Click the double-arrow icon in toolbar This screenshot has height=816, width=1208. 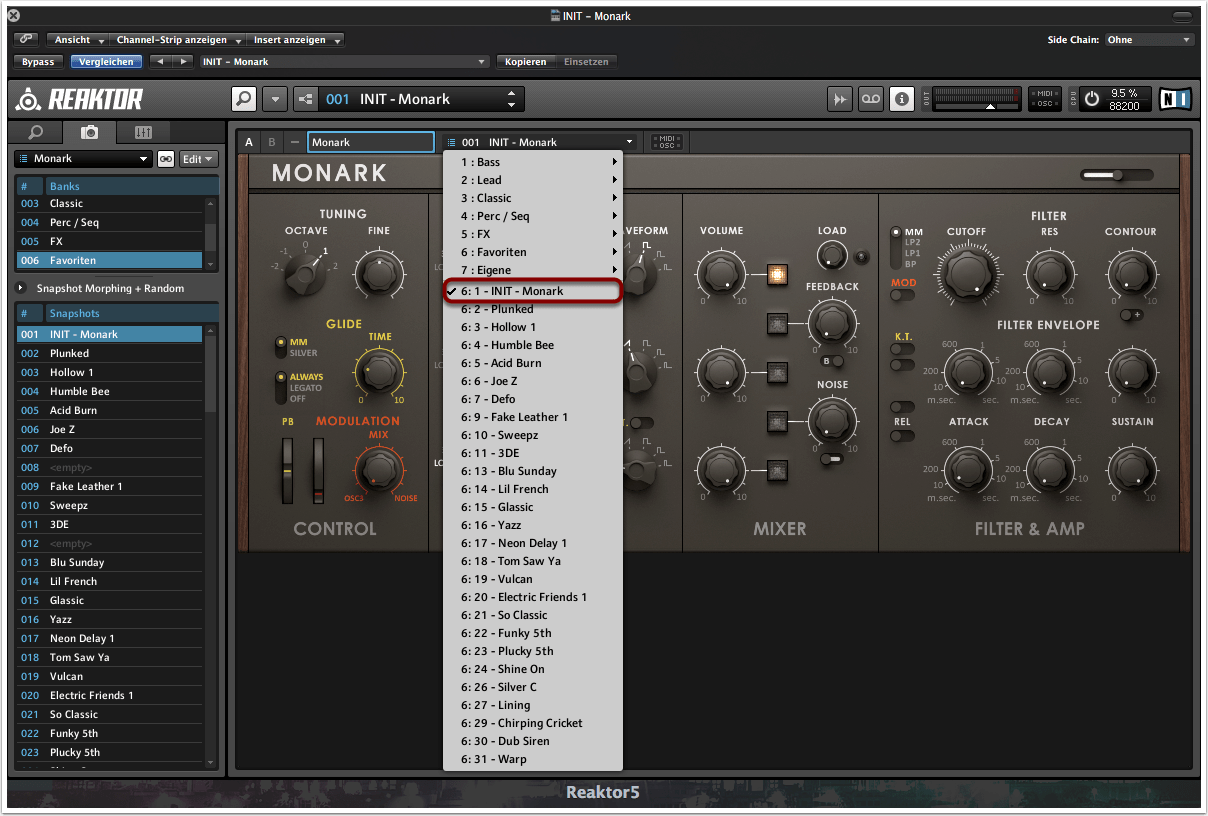pyautogui.click(x=840, y=99)
